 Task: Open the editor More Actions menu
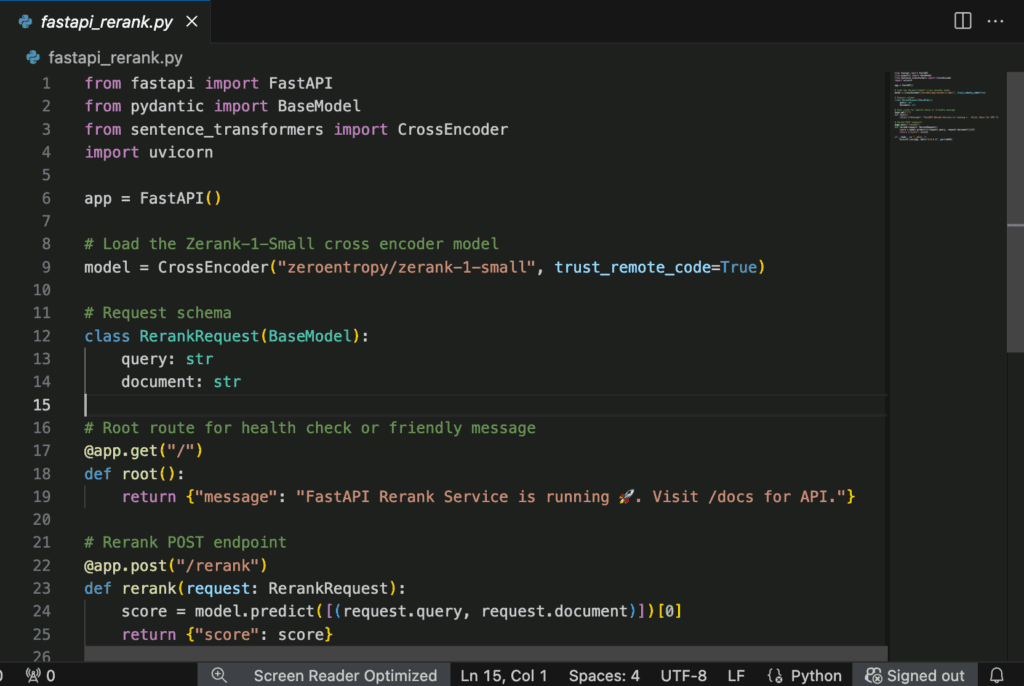click(x=995, y=21)
